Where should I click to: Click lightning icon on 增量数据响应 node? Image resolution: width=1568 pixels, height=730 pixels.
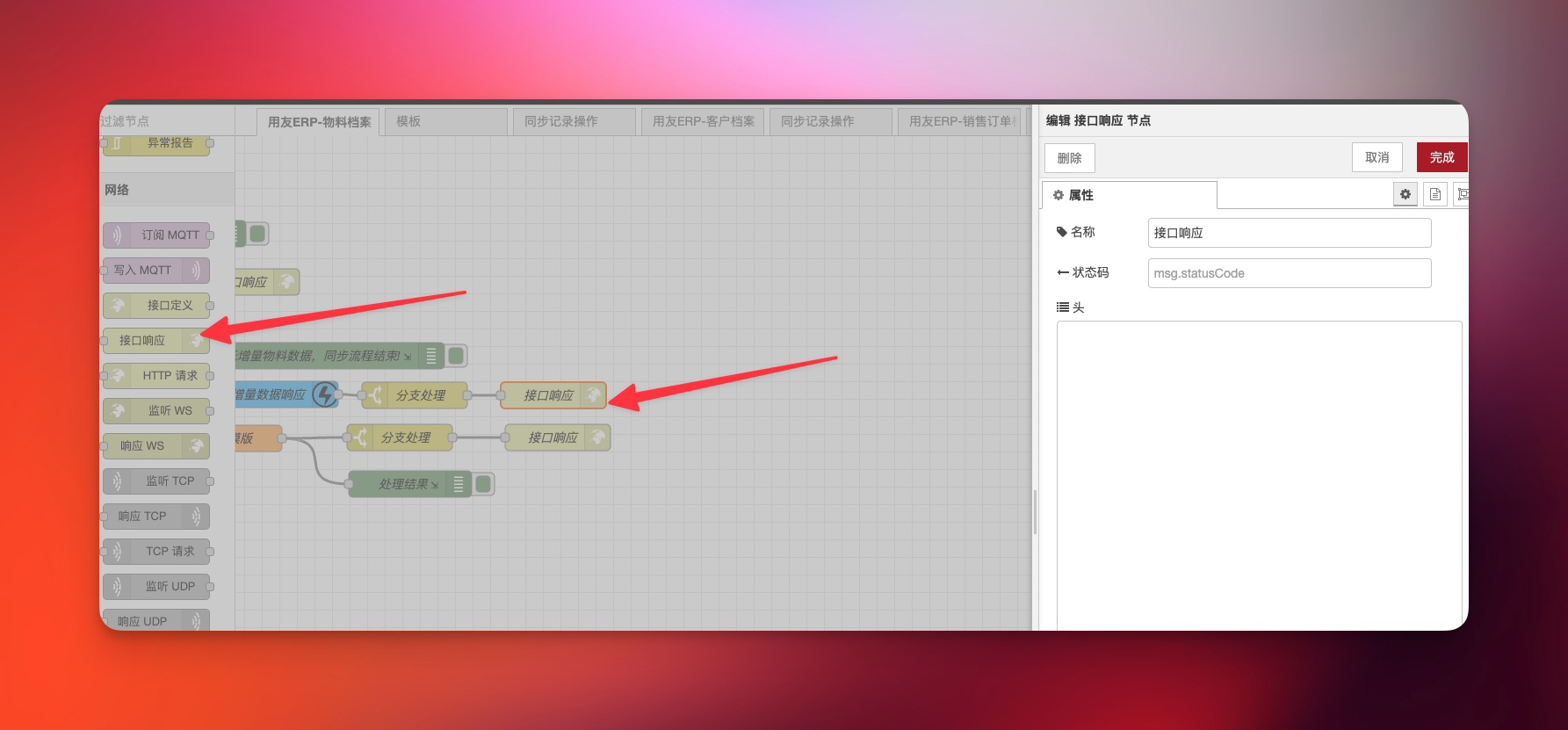coord(325,394)
